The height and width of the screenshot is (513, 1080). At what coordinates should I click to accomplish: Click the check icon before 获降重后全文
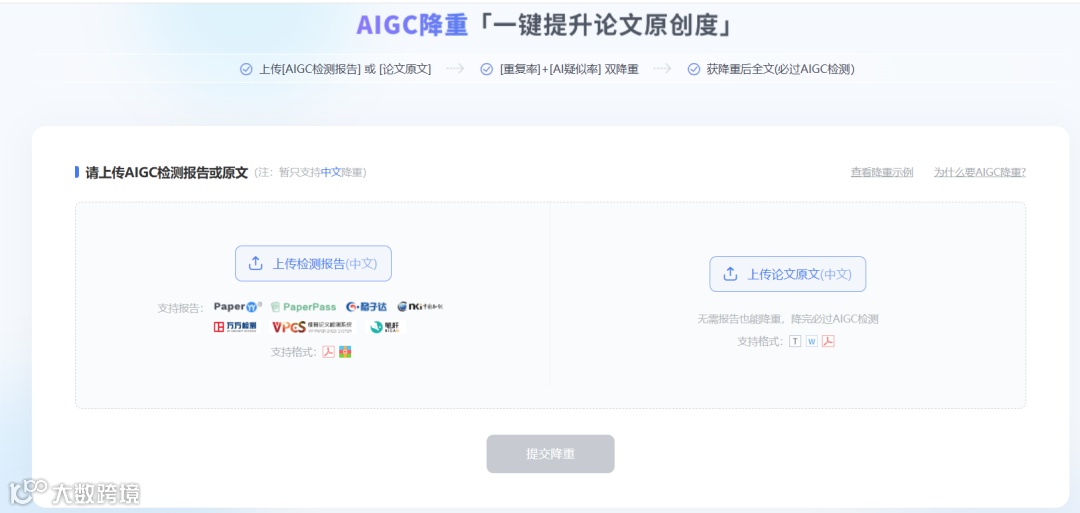click(694, 69)
